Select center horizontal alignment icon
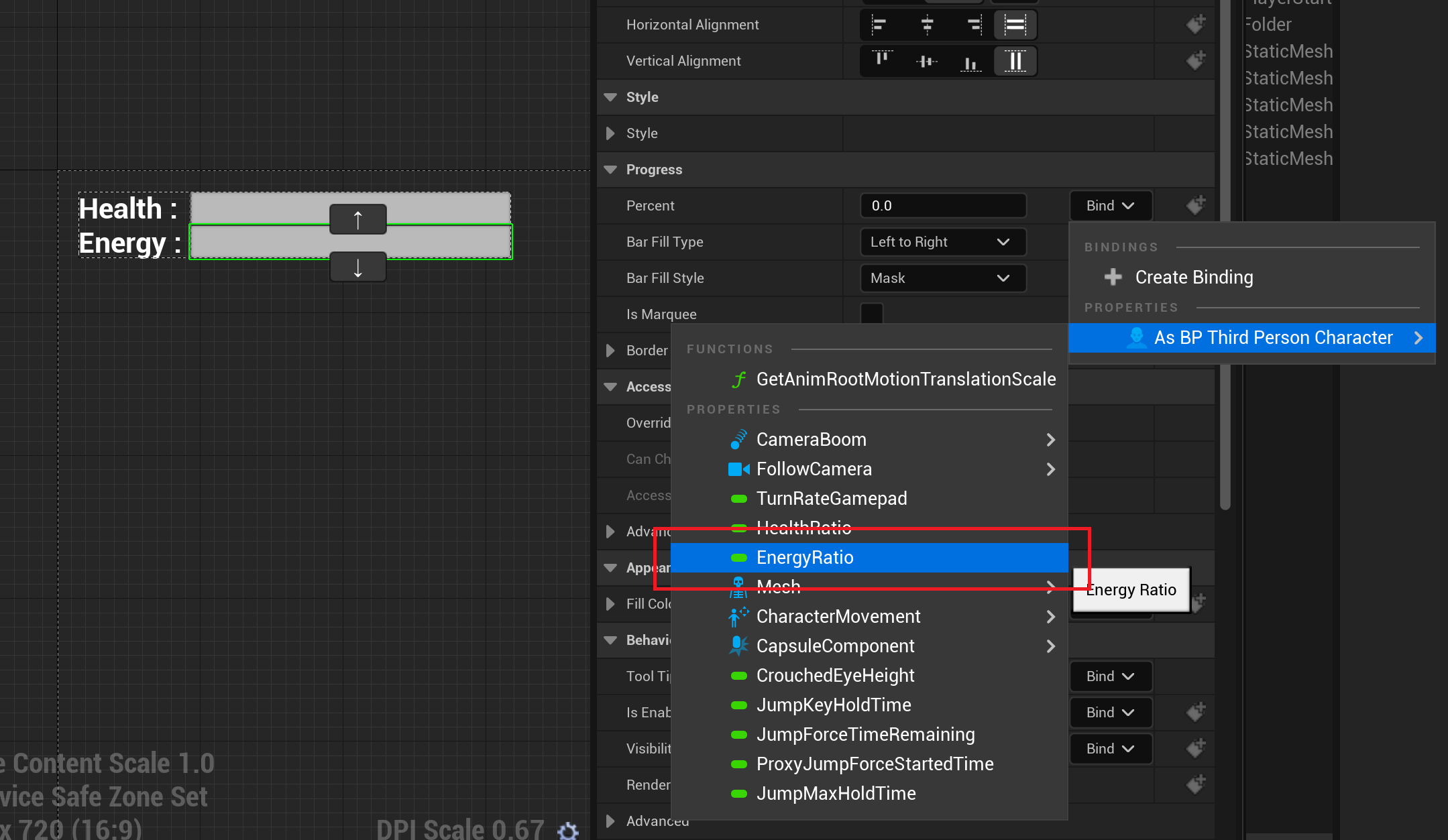Image resolution: width=1448 pixels, height=840 pixels. click(927, 25)
